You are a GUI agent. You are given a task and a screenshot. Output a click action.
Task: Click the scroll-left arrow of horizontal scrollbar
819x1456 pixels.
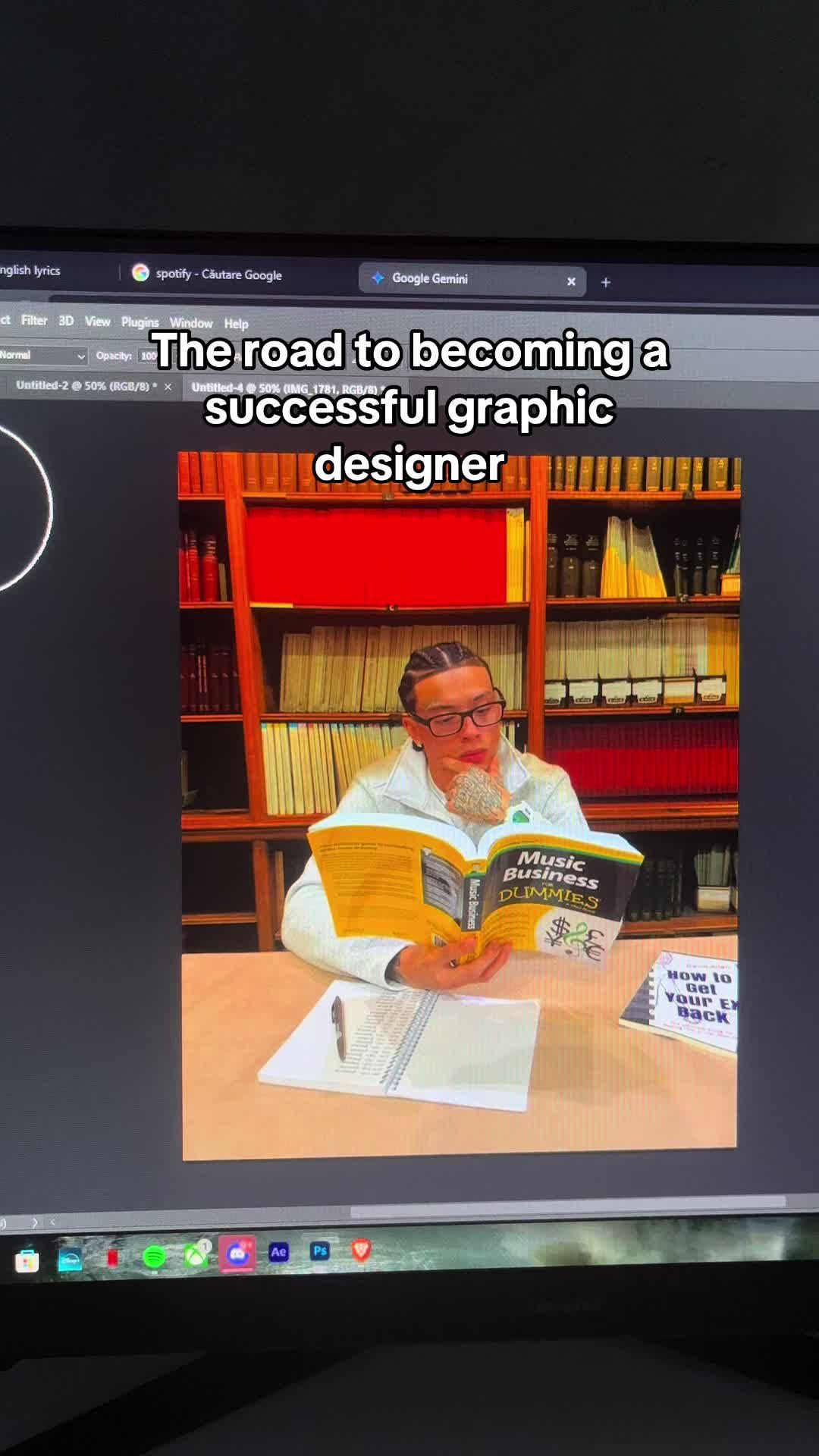click(52, 1222)
